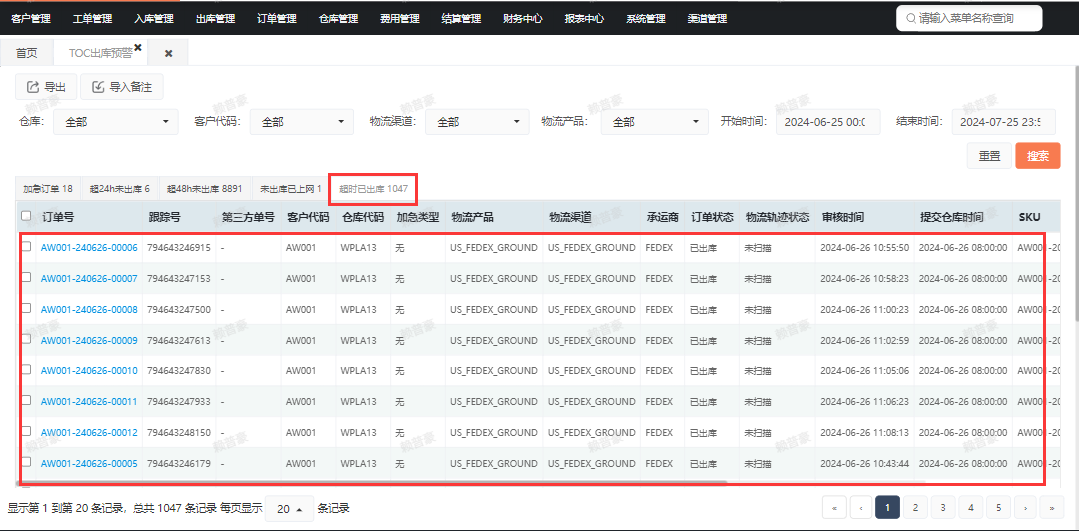
Task: Check the row for order AW001-240626-00010
Action: [26, 369]
